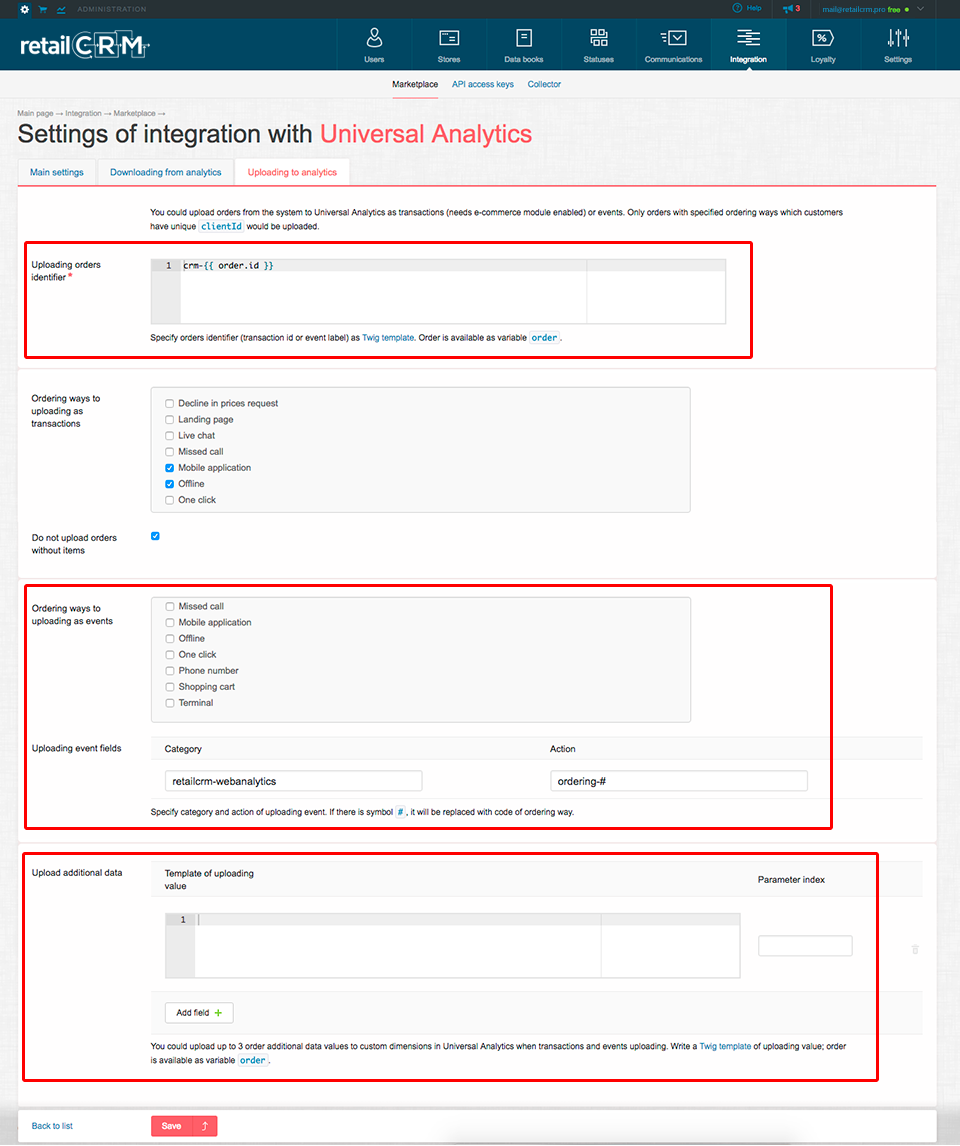
Task: Check One click in transactions list
Action: (169, 500)
